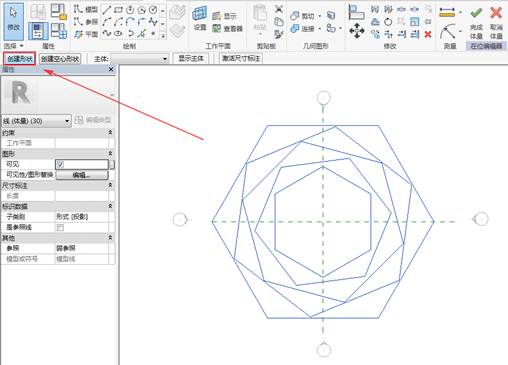Click the Mirror - Pick Axis tool
Screen dimensions: 508x365
pyautogui.click(x=375, y=9)
